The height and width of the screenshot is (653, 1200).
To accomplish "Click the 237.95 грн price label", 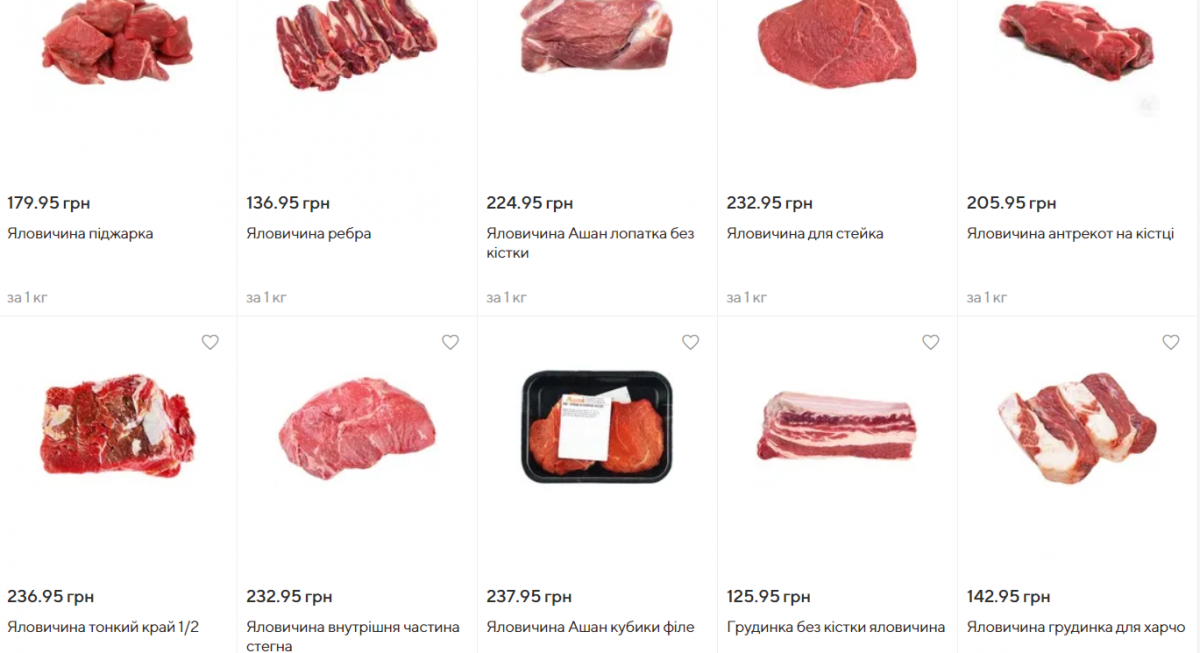I will [529, 597].
